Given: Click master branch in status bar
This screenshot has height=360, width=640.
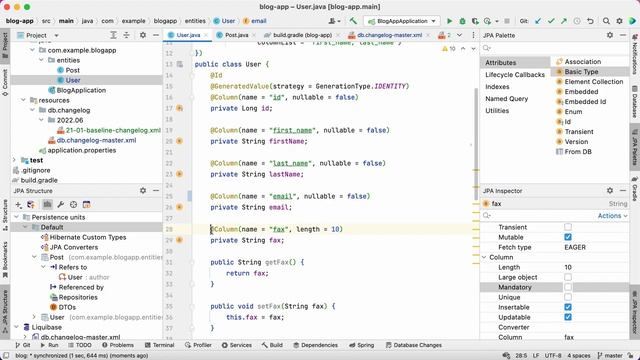Looking at the screenshot, I should pyautogui.click(x=609, y=356).
